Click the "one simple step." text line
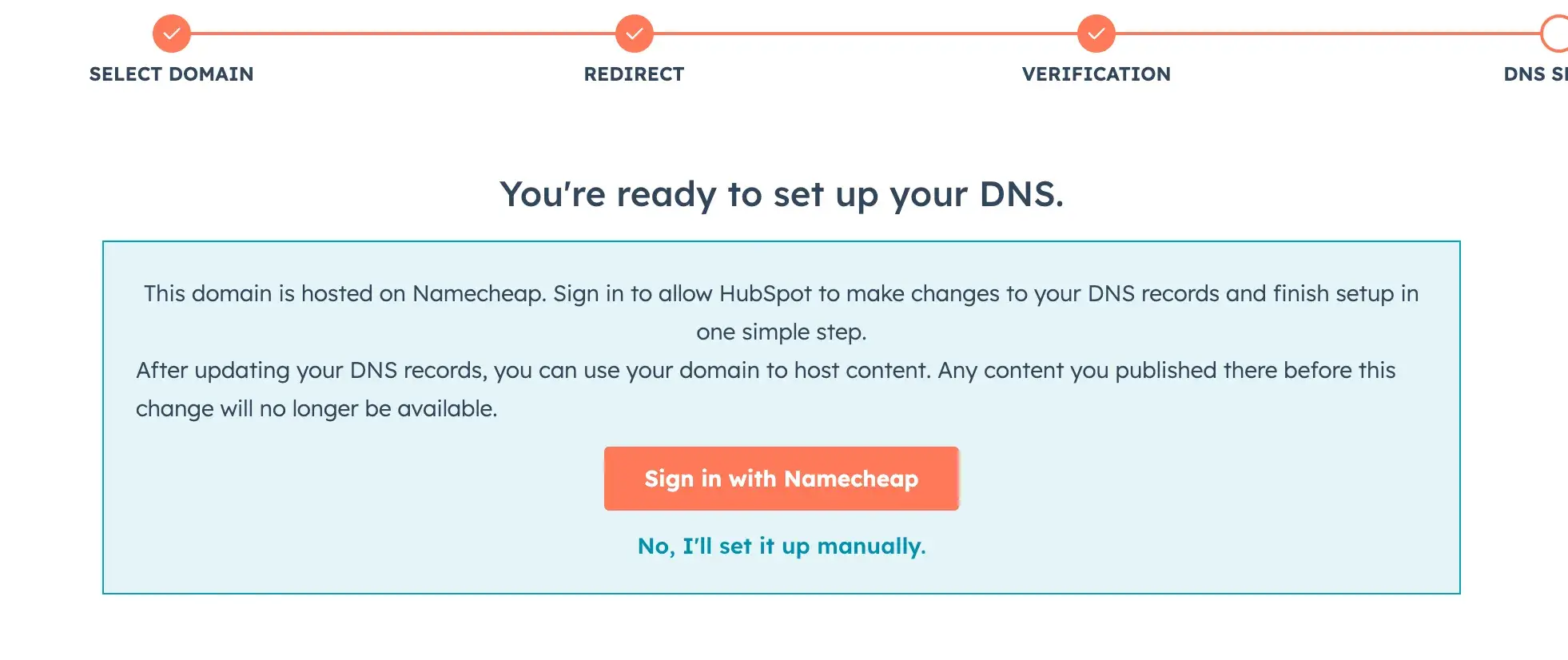Screen dimensions: 1568x660 tap(781, 332)
